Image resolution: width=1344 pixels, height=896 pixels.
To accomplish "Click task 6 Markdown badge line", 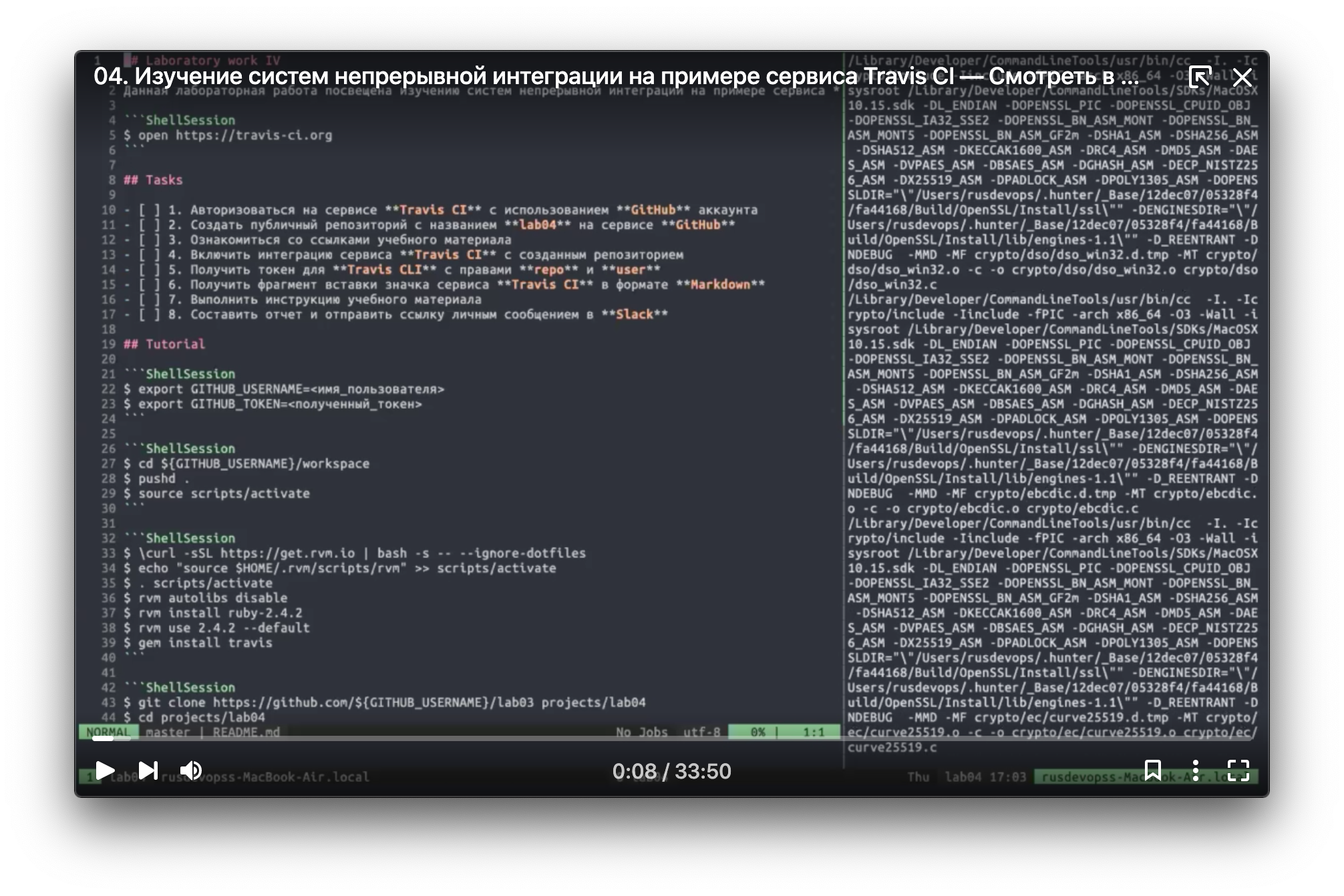I will coord(444,285).
